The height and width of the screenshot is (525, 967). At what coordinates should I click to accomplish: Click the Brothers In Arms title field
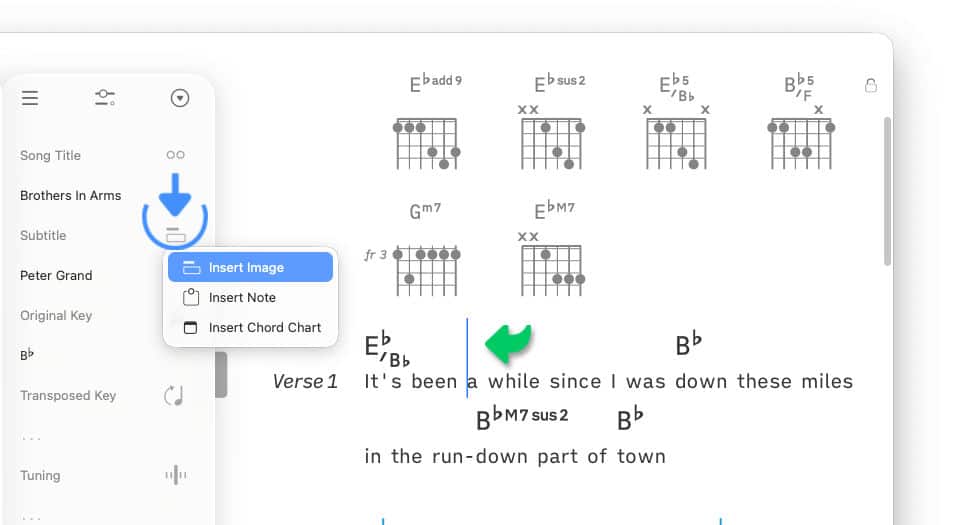(x=71, y=195)
